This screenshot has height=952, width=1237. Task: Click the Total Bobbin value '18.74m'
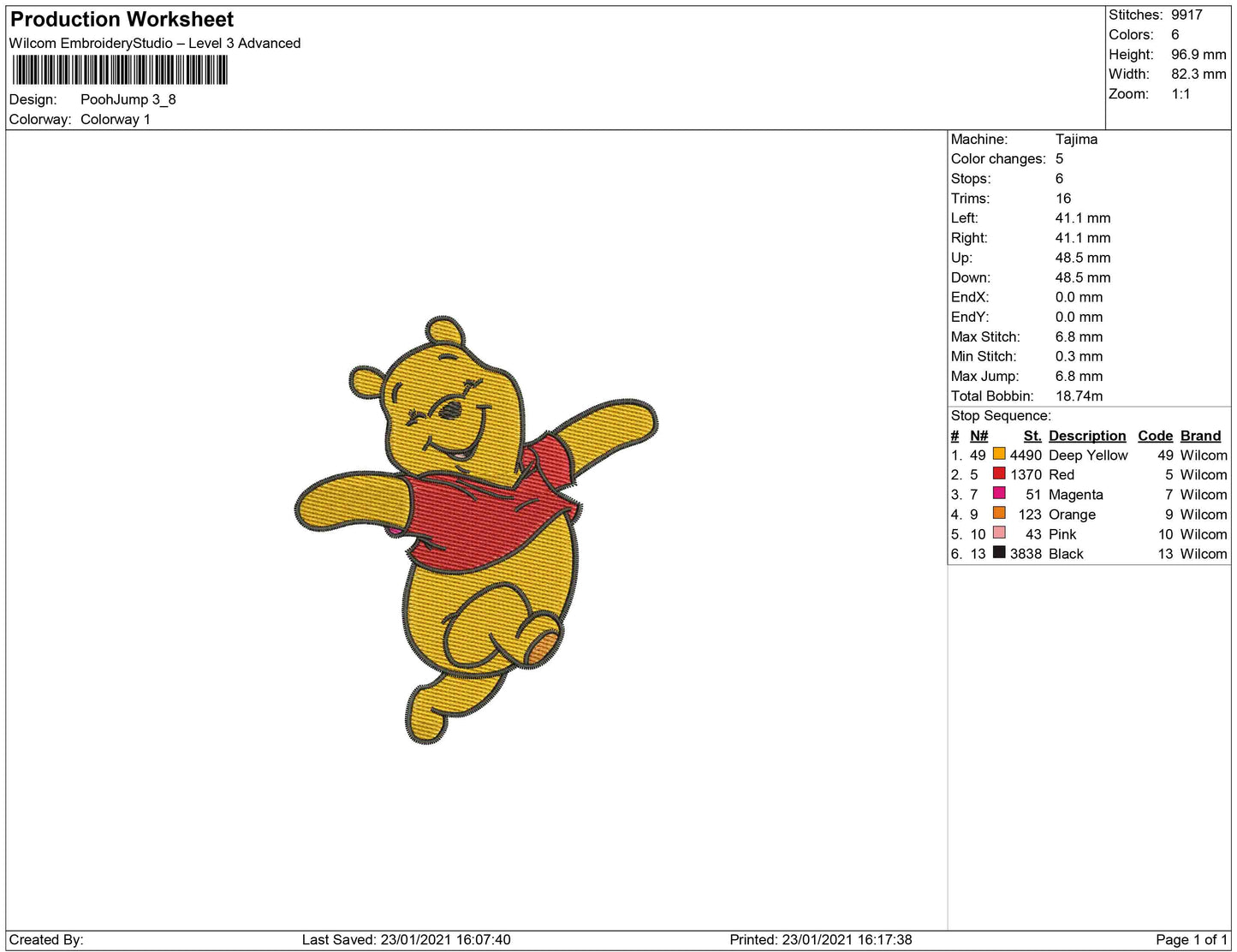(x=1079, y=396)
